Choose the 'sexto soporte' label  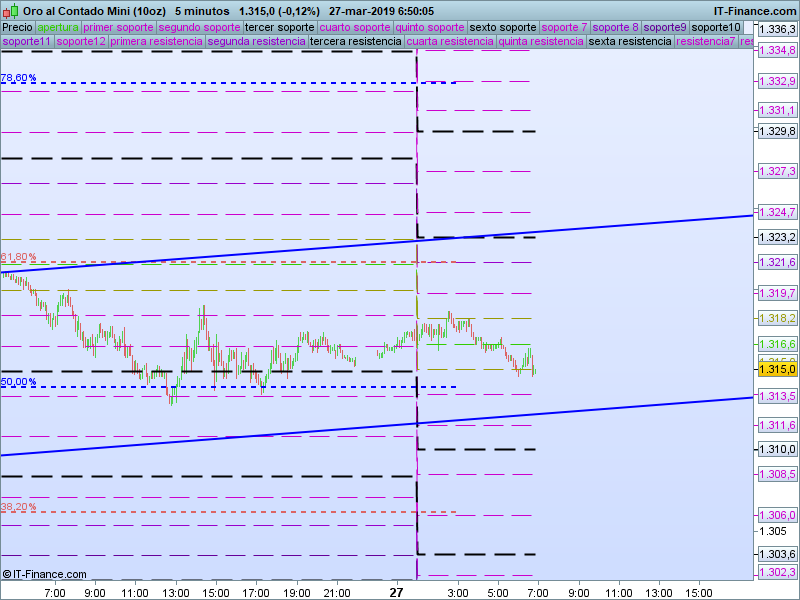point(503,27)
